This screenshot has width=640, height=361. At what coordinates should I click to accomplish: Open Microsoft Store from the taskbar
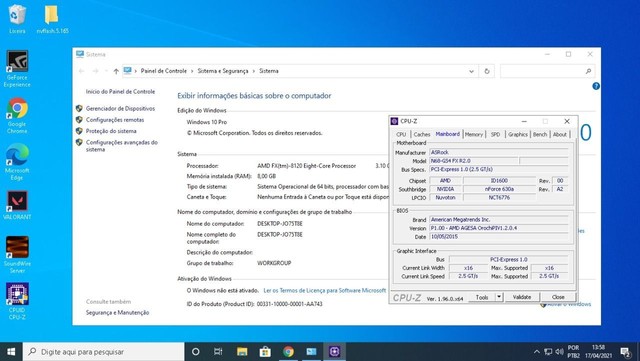click(265, 352)
